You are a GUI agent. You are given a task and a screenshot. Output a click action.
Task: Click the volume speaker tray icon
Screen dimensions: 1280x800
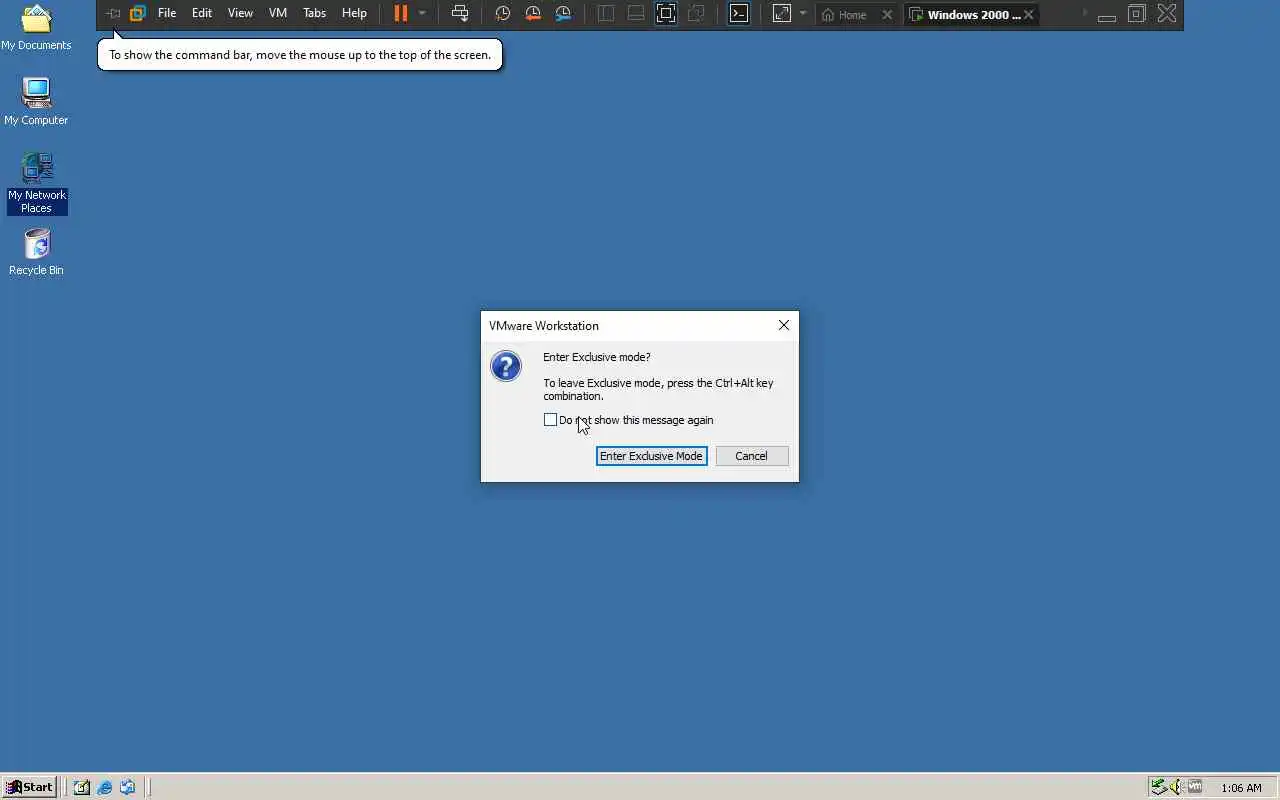pos(1176,787)
